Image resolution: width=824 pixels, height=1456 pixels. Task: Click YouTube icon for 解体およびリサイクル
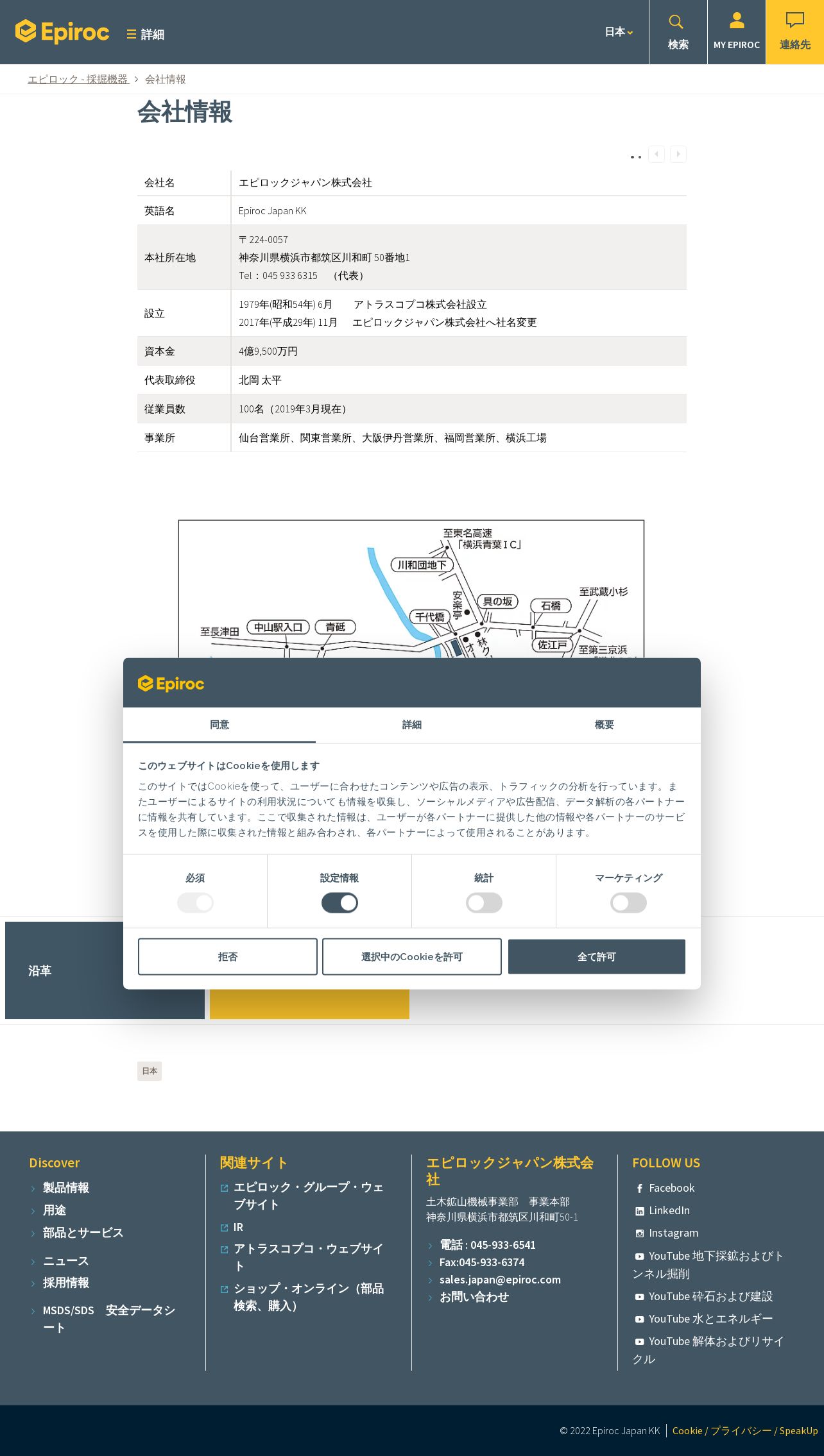click(x=639, y=1342)
